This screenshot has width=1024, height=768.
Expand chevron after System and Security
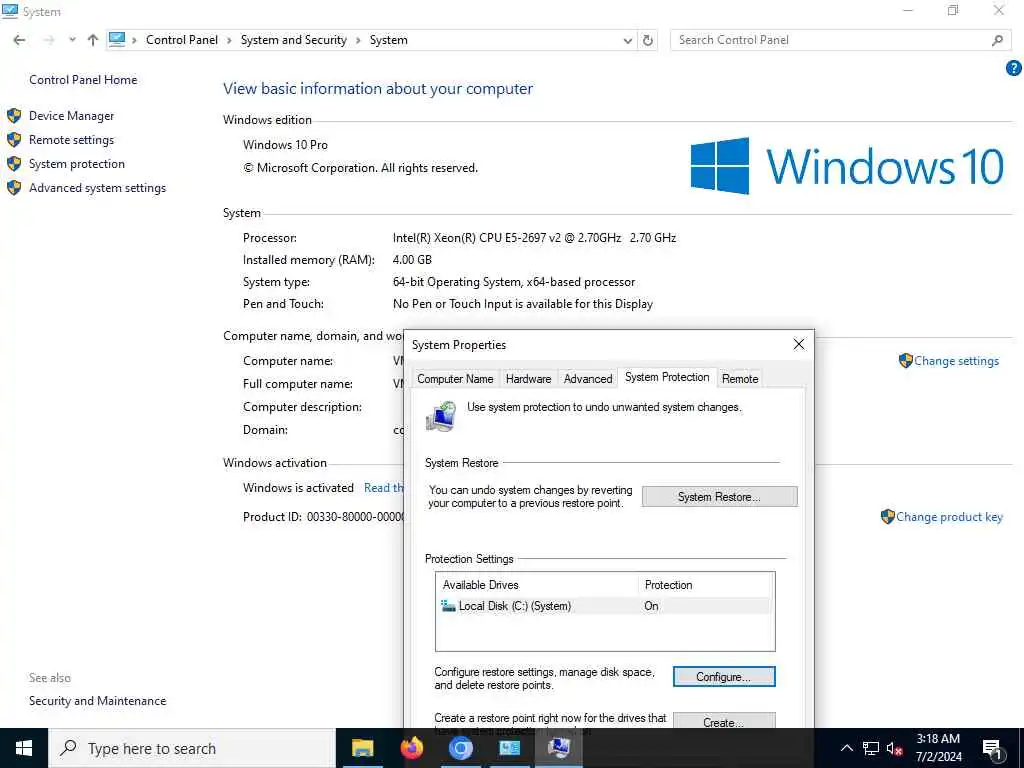click(358, 40)
